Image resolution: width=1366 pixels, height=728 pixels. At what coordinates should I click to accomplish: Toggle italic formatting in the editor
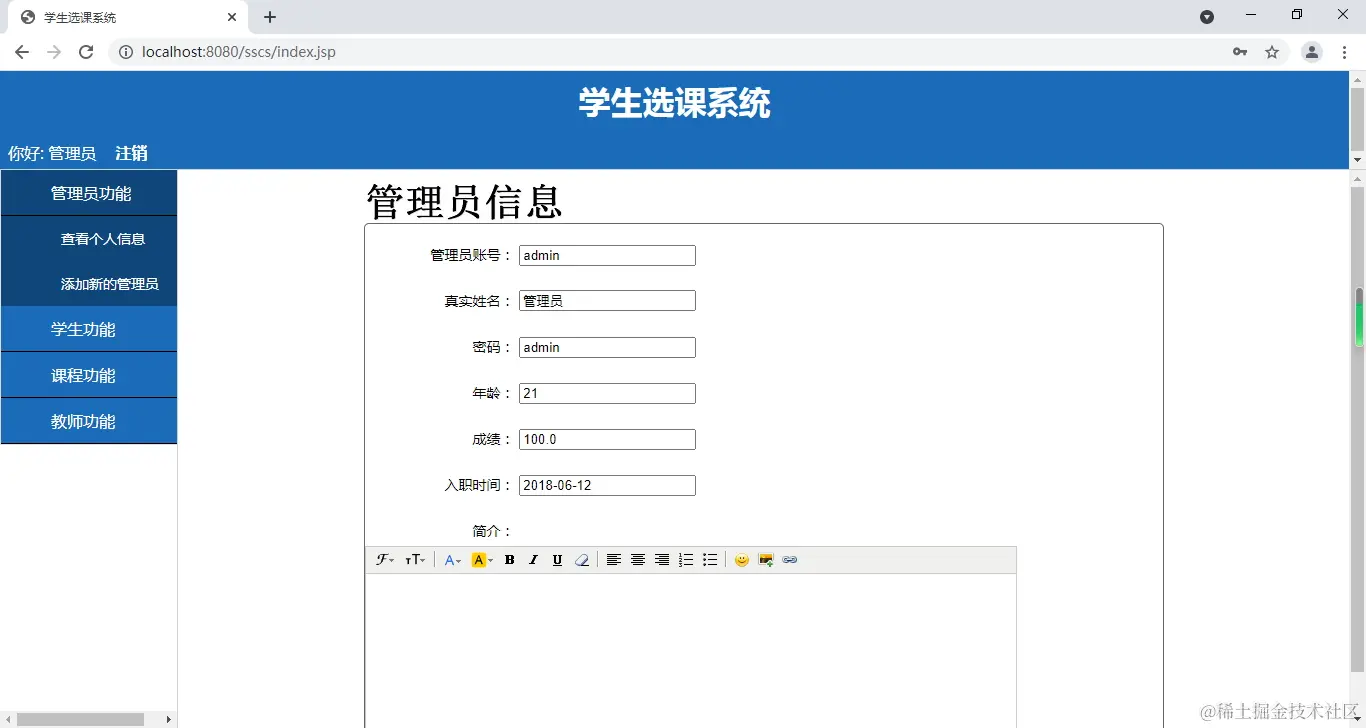click(533, 559)
